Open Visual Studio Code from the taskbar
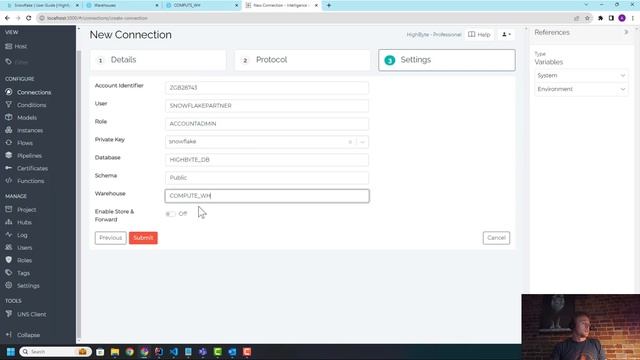 pyautogui.click(x=173, y=351)
